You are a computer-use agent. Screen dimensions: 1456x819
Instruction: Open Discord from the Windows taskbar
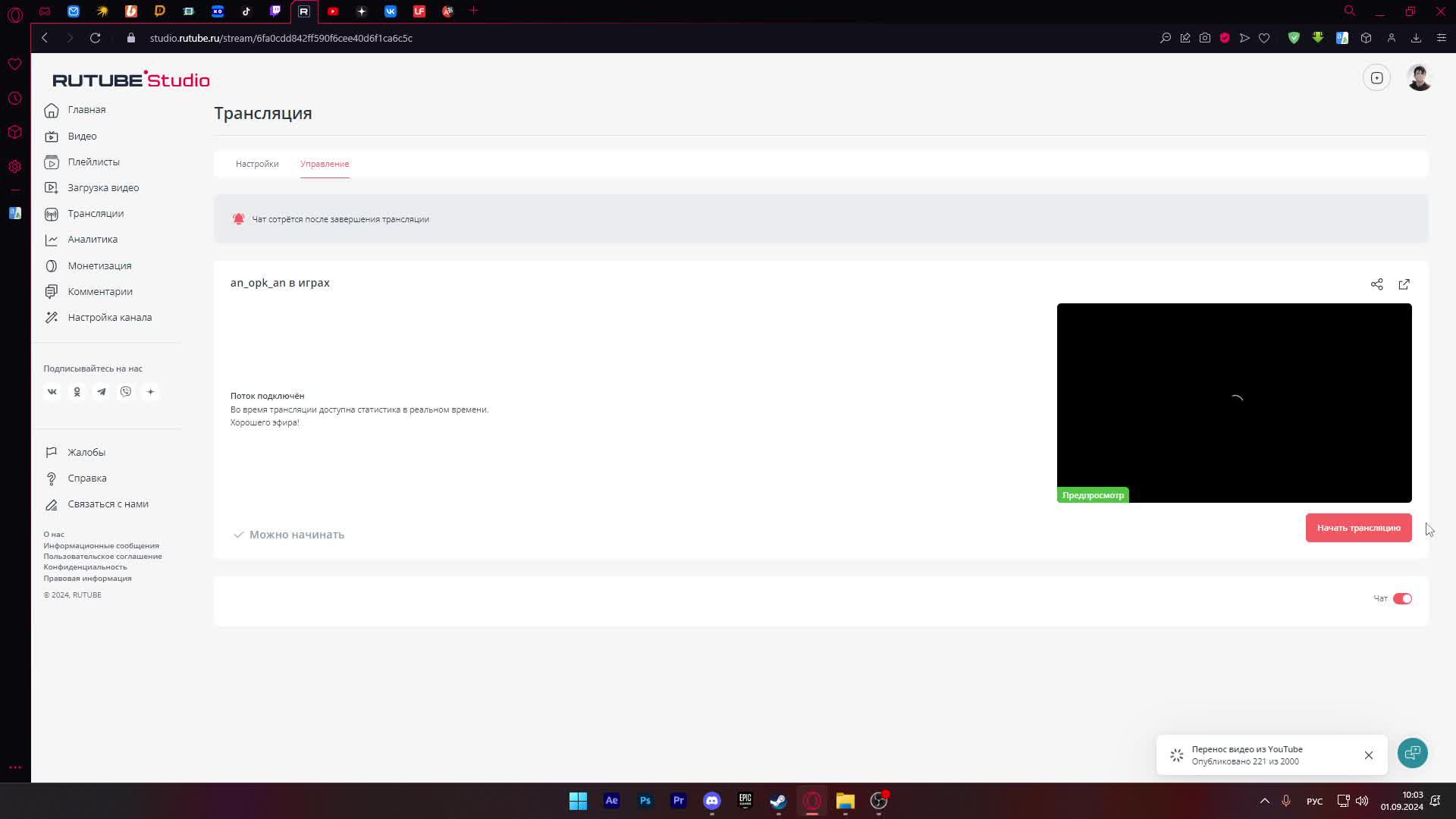[711, 801]
